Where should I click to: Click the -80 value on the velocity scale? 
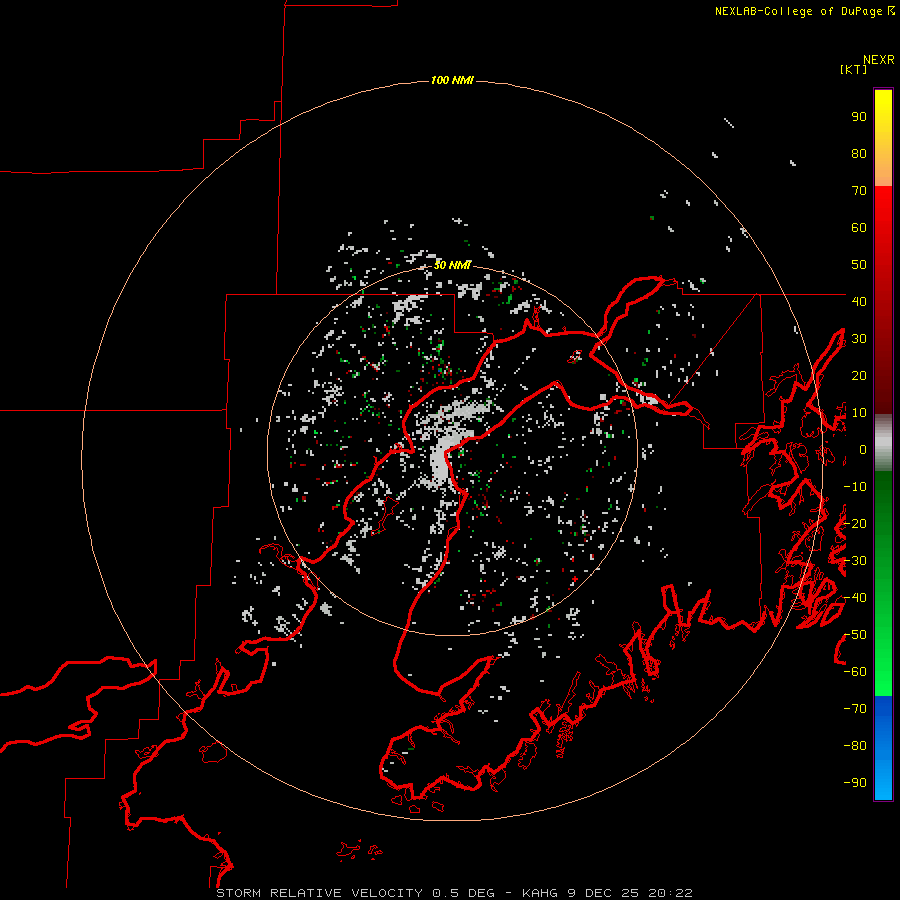click(855, 746)
